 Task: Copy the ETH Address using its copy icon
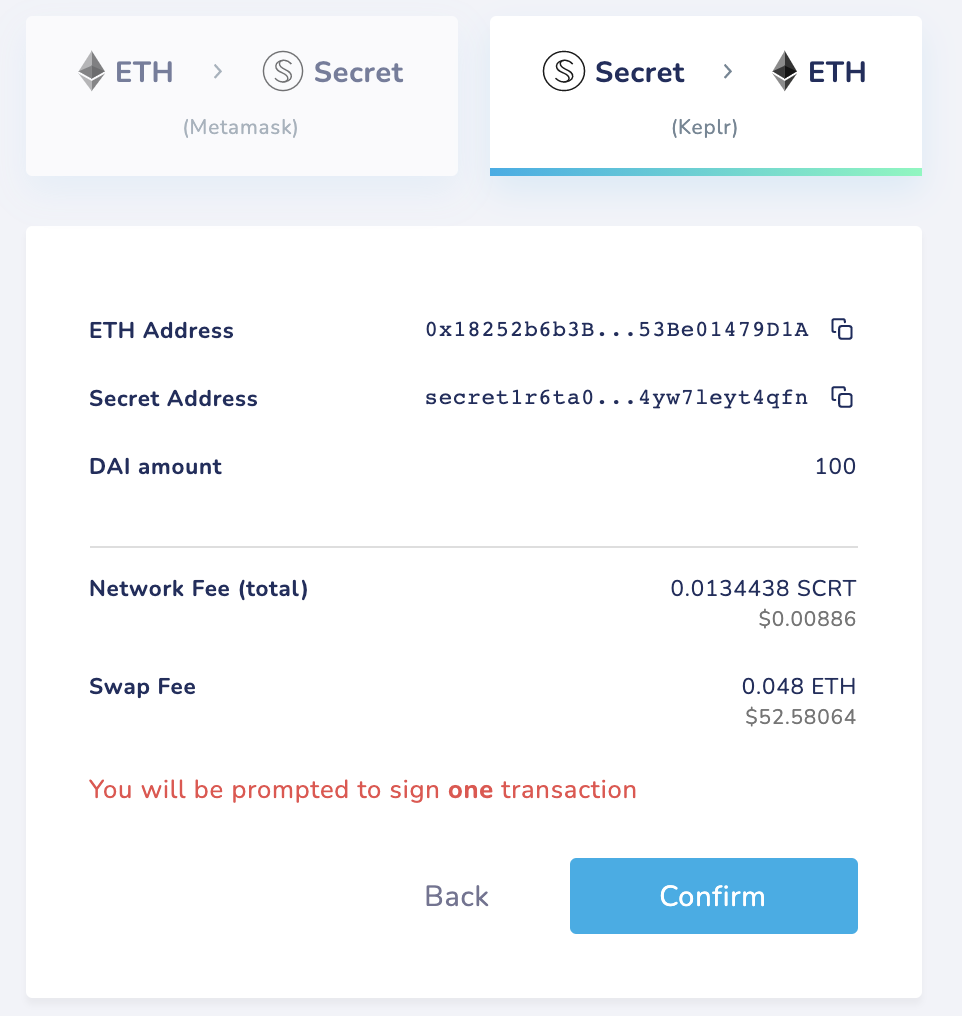click(843, 329)
